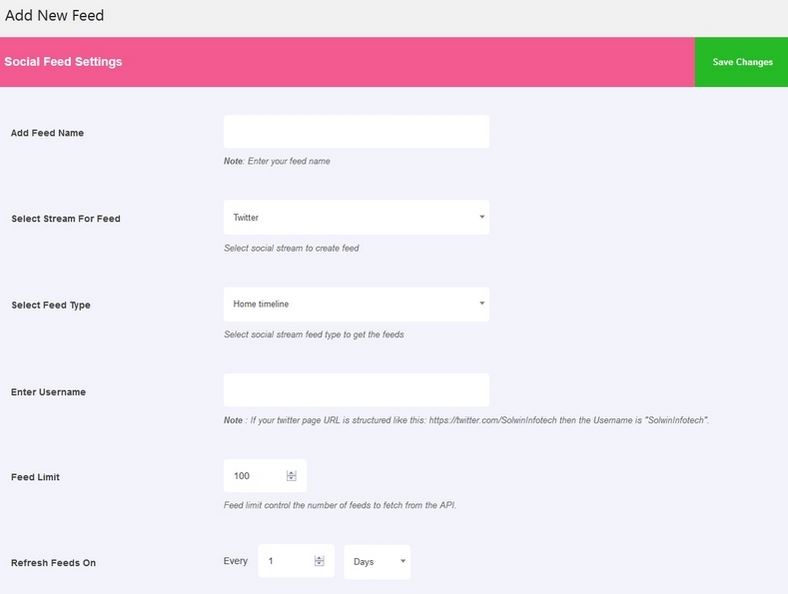Screen dimensions: 788x594
Task: Click the arrow icon on Twitter dropdown
Action: [482, 217]
